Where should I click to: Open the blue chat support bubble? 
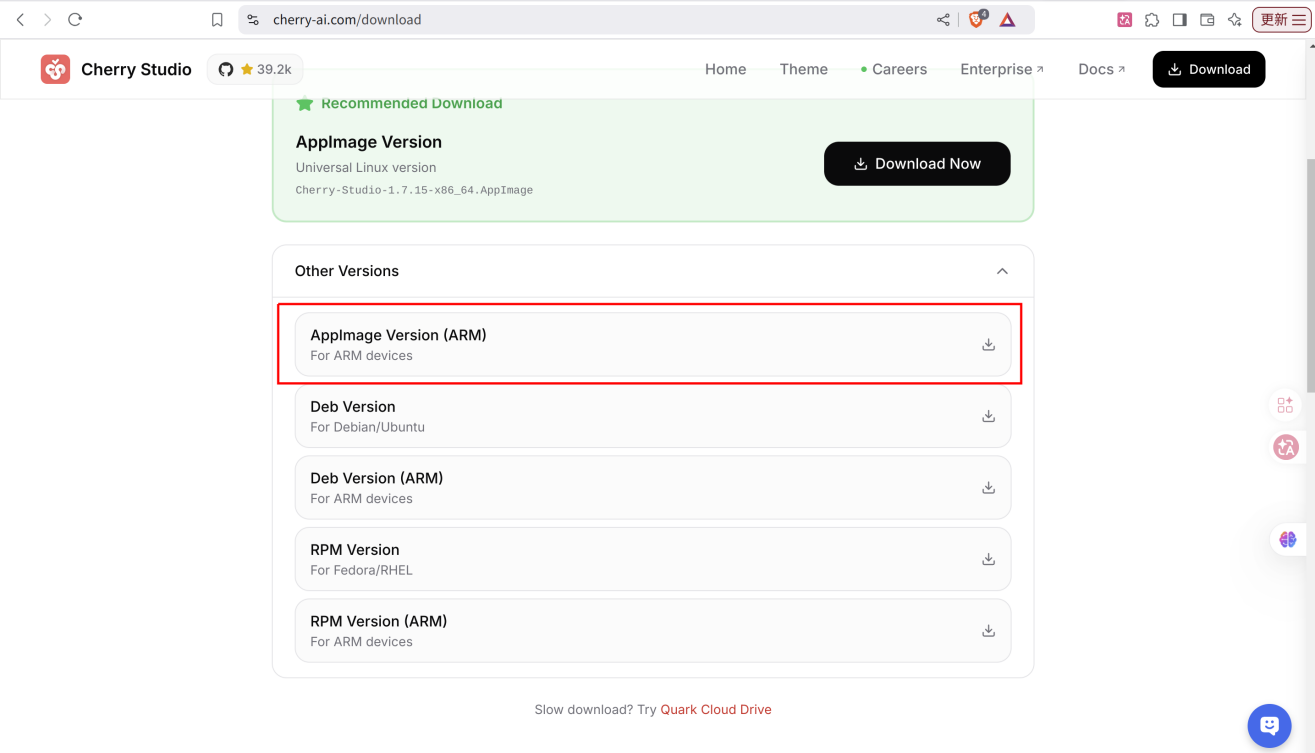[x=1269, y=726]
